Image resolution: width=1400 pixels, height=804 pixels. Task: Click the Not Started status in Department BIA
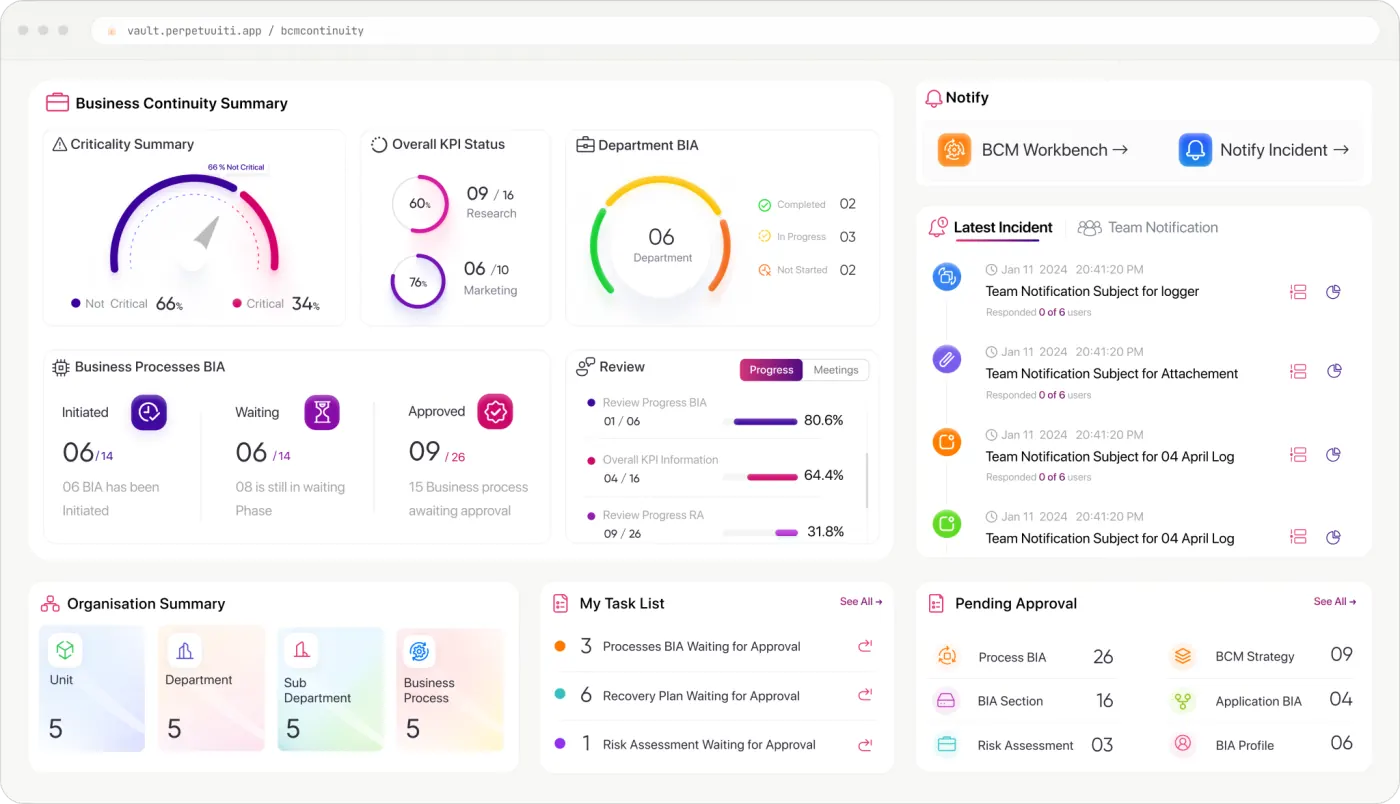802,270
